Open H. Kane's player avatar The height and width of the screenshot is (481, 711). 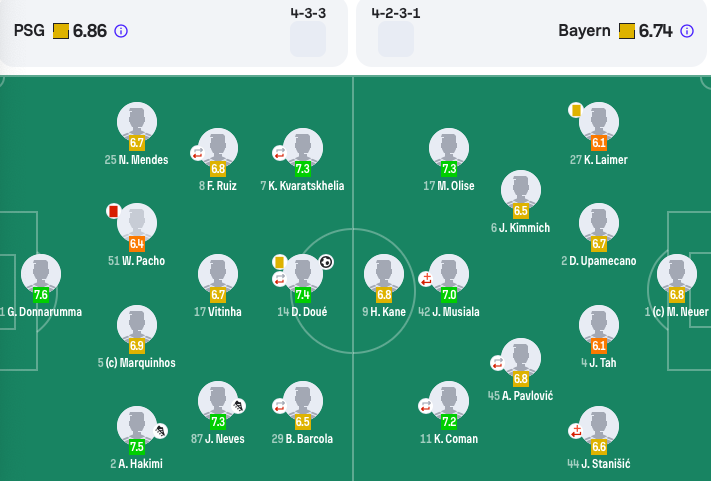pos(384,274)
